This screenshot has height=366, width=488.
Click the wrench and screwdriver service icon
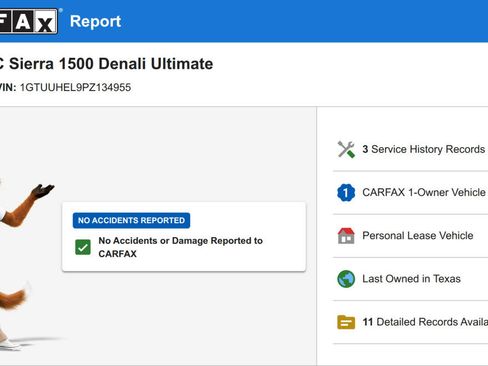pos(346,149)
